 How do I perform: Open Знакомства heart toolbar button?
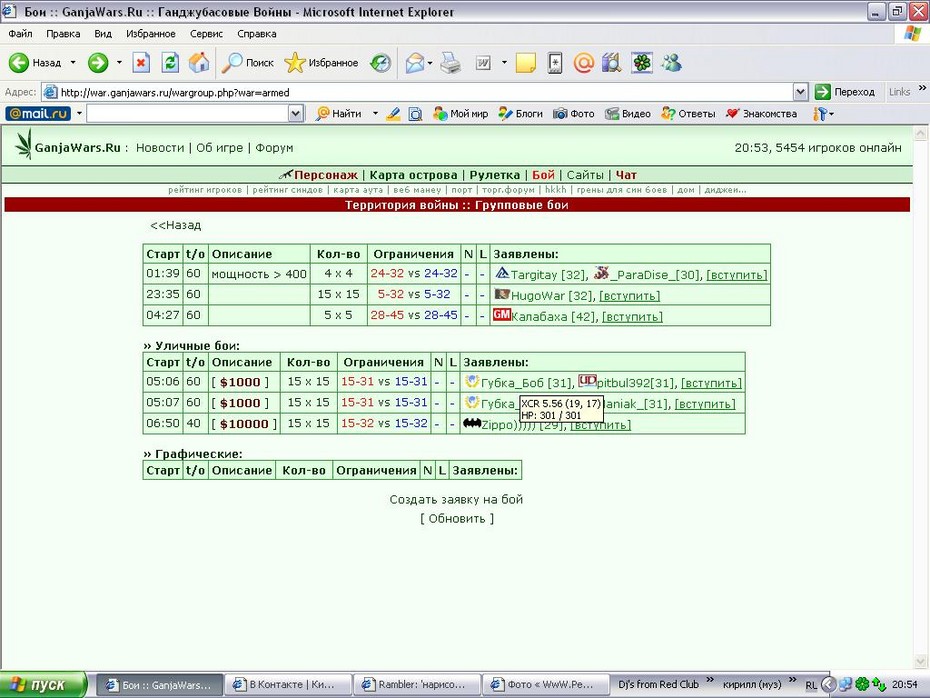pos(762,114)
